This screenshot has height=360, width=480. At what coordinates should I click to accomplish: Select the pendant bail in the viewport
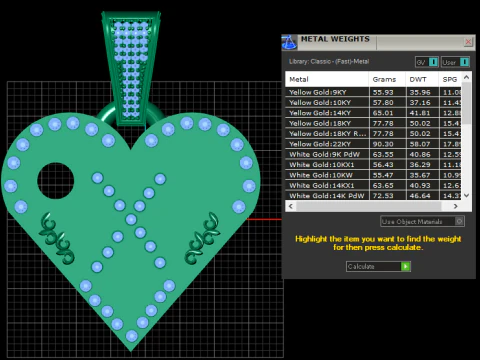click(131, 68)
